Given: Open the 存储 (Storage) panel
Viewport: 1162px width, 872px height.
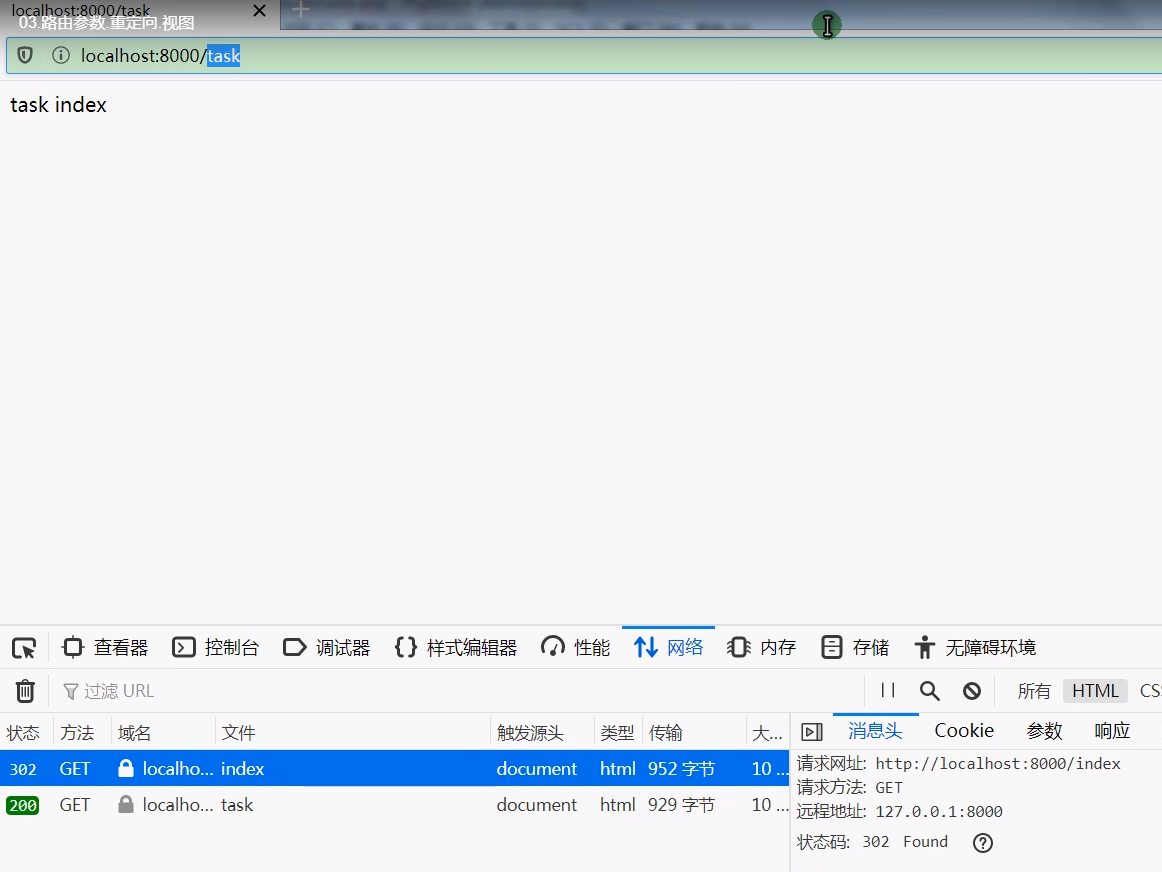Looking at the screenshot, I should 855,648.
